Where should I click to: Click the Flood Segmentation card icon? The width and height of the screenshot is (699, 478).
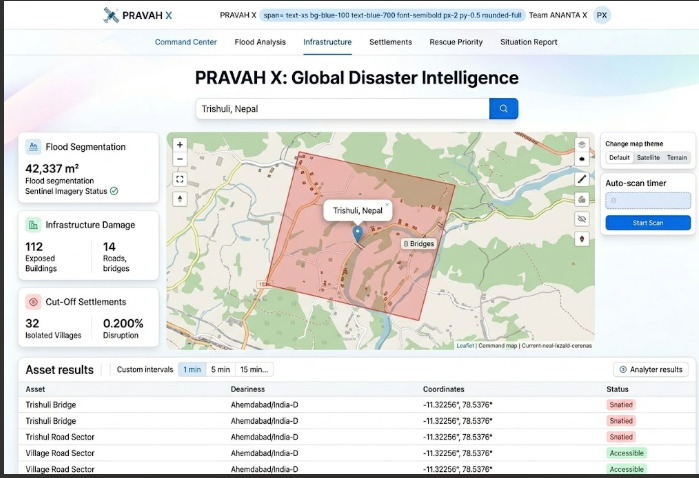tap(33, 147)
